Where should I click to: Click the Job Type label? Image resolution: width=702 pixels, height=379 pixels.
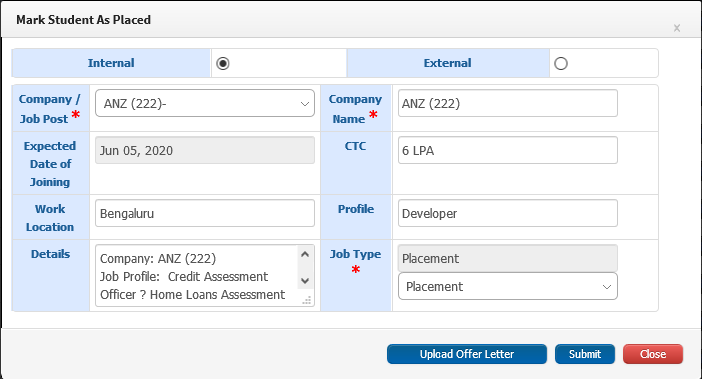point(355,254)
